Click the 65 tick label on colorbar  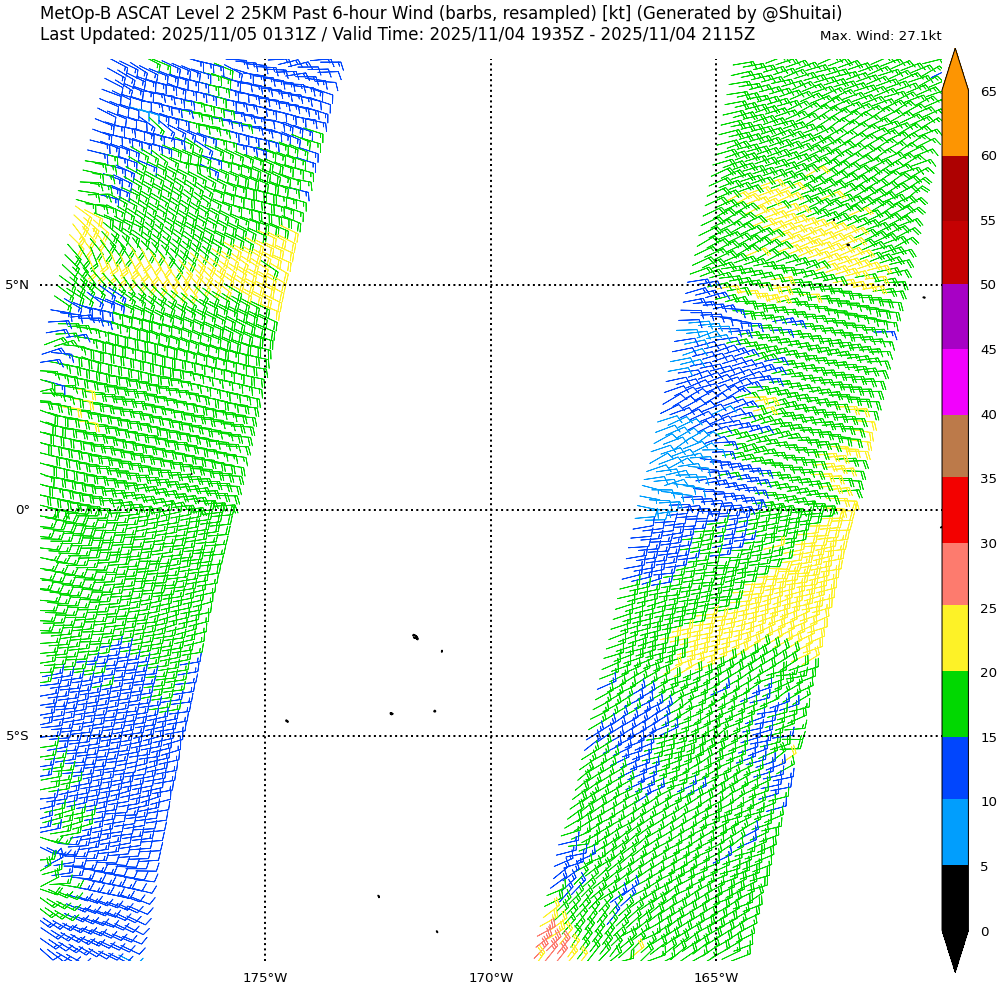click(988, 92)
